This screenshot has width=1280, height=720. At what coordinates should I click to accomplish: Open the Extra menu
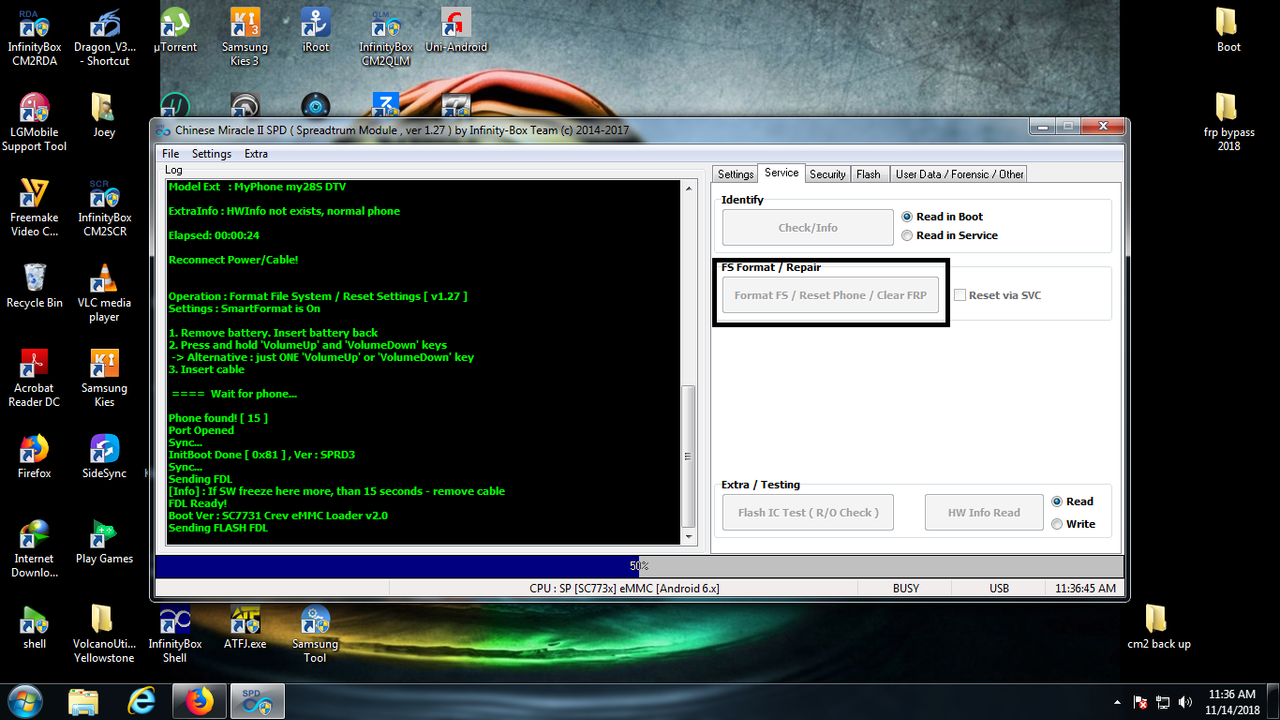[256, 153]
